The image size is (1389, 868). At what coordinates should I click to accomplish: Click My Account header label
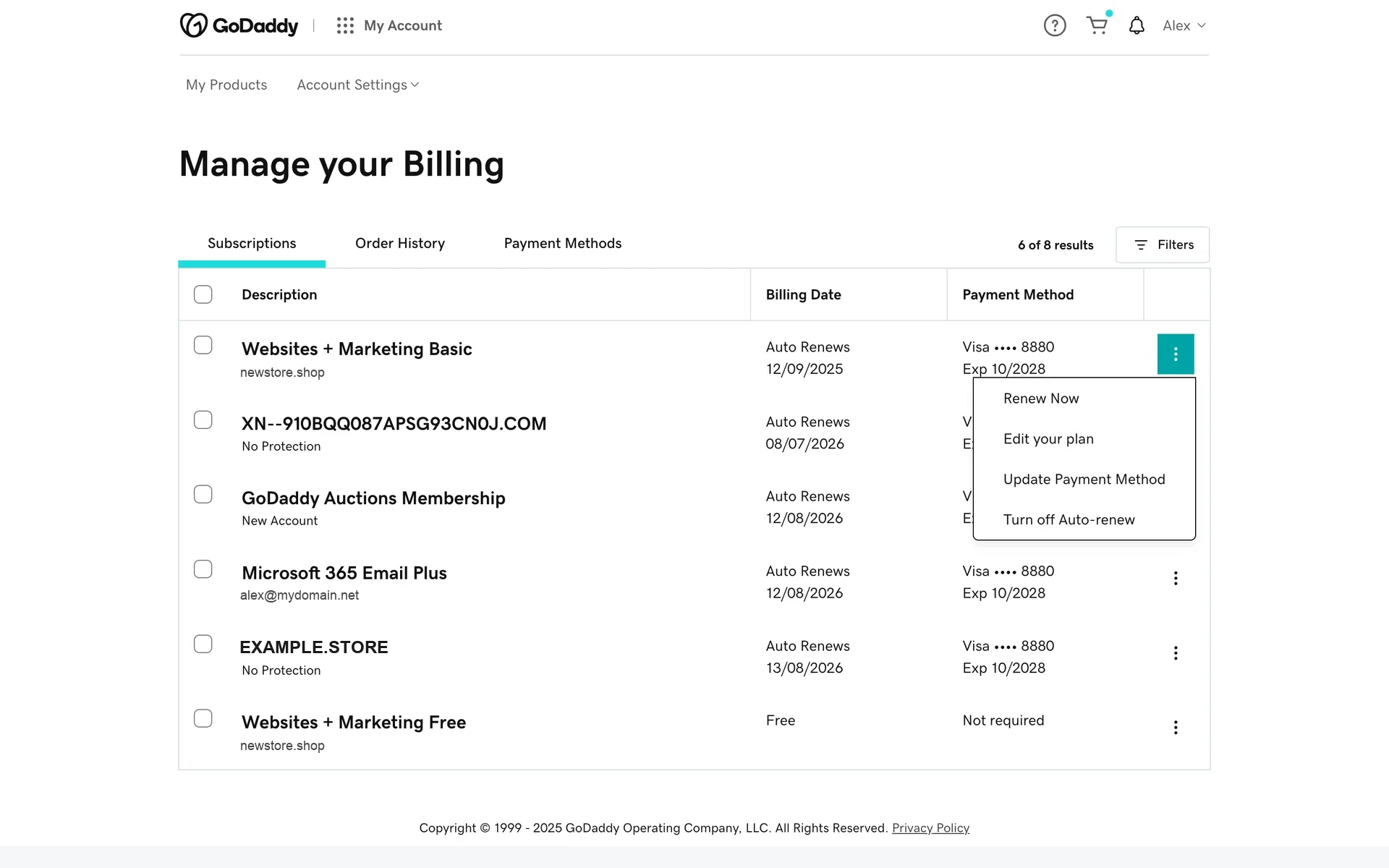(403, 25)
